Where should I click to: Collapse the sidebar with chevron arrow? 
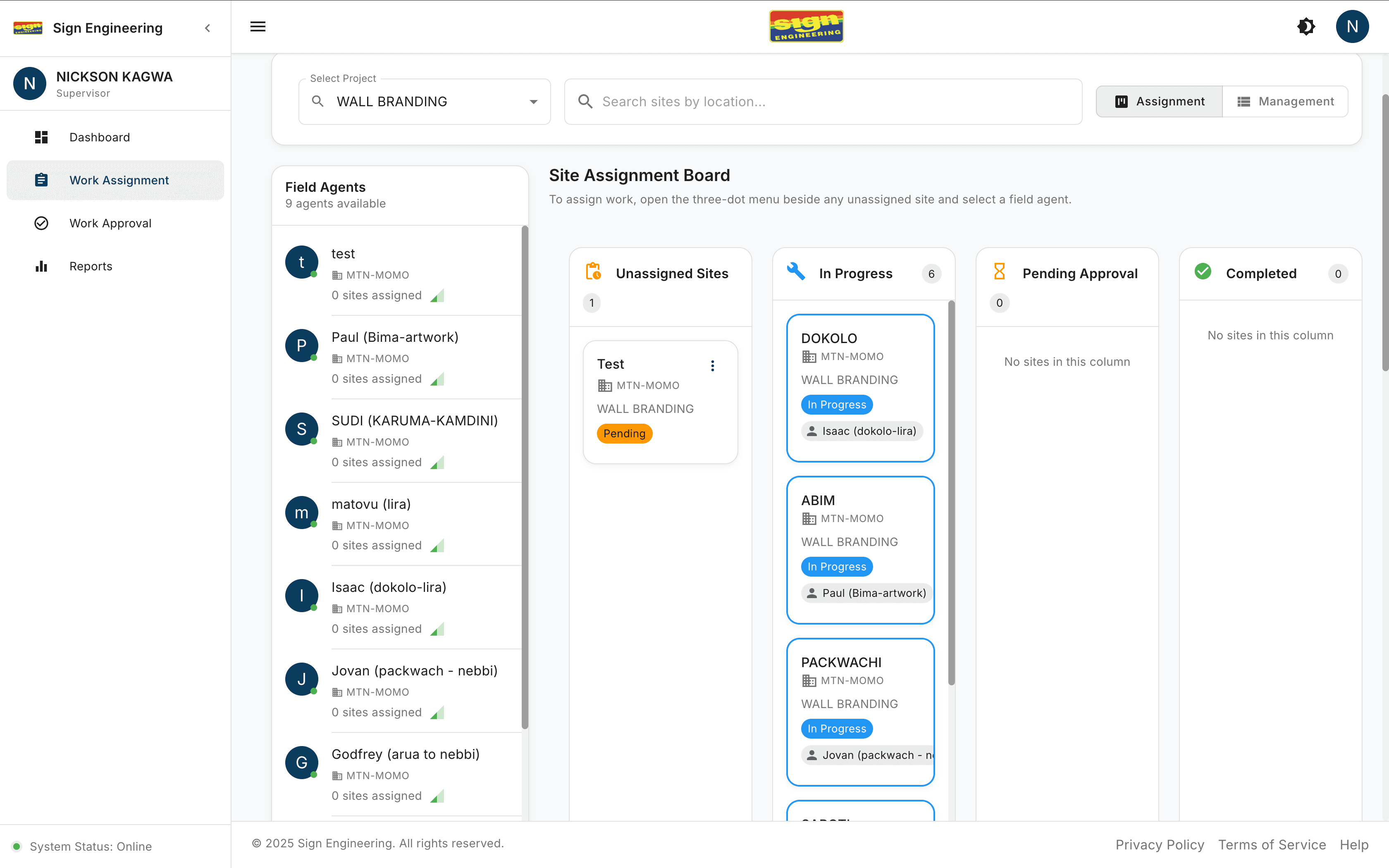pos(208,28)
